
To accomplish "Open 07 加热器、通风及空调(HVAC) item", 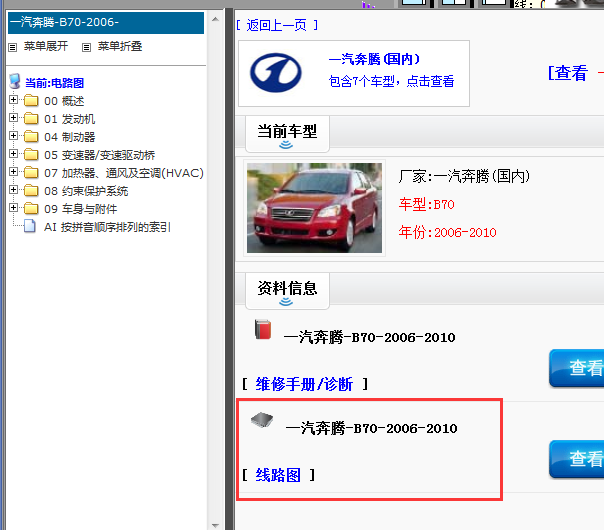I will 124,173.
